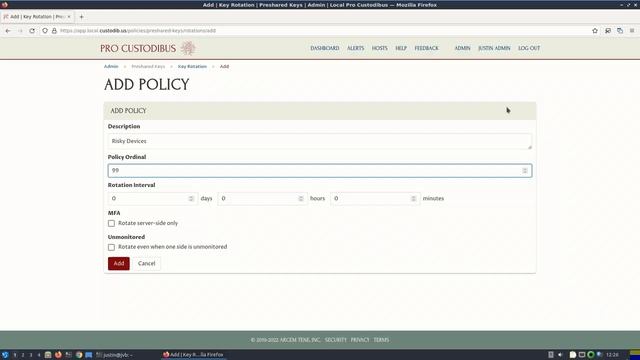Switch to workspace 2 in the pager

coord(23,355)
